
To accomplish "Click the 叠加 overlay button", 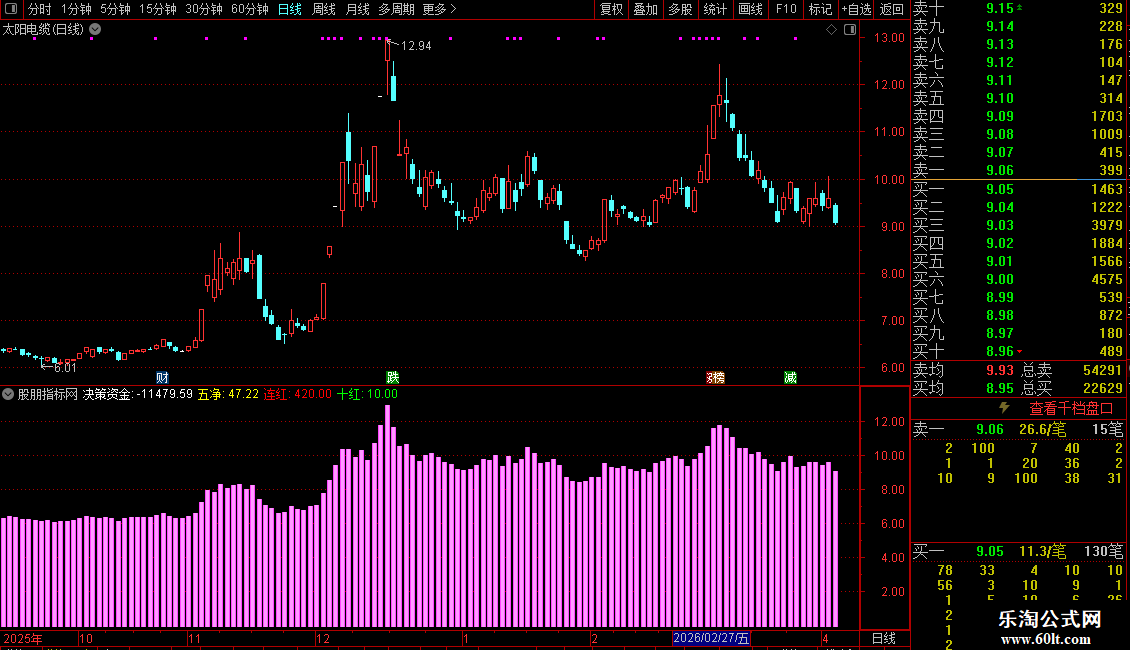I will (x=645, y=9).
